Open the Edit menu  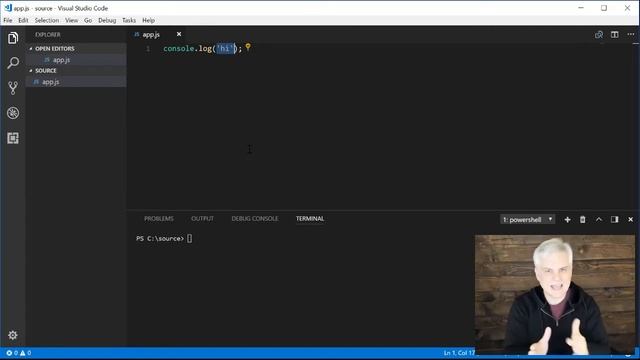(23, 20)
